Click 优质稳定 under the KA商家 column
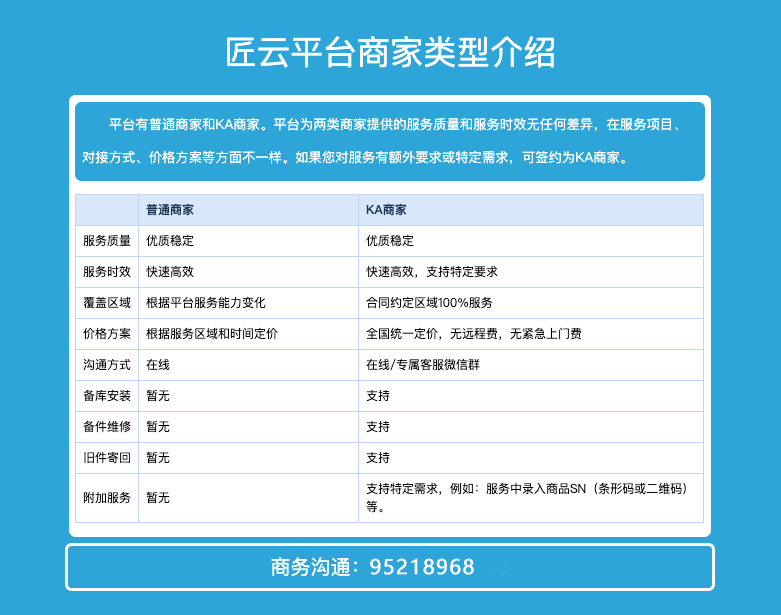 point(390,241)
